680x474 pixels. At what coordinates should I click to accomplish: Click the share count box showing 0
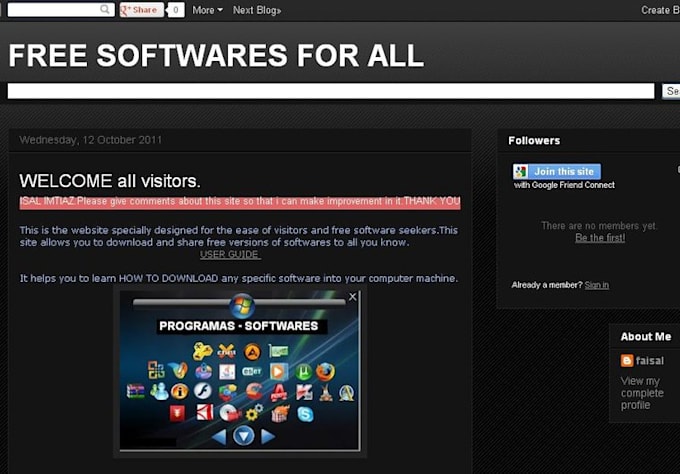[176, 10]
